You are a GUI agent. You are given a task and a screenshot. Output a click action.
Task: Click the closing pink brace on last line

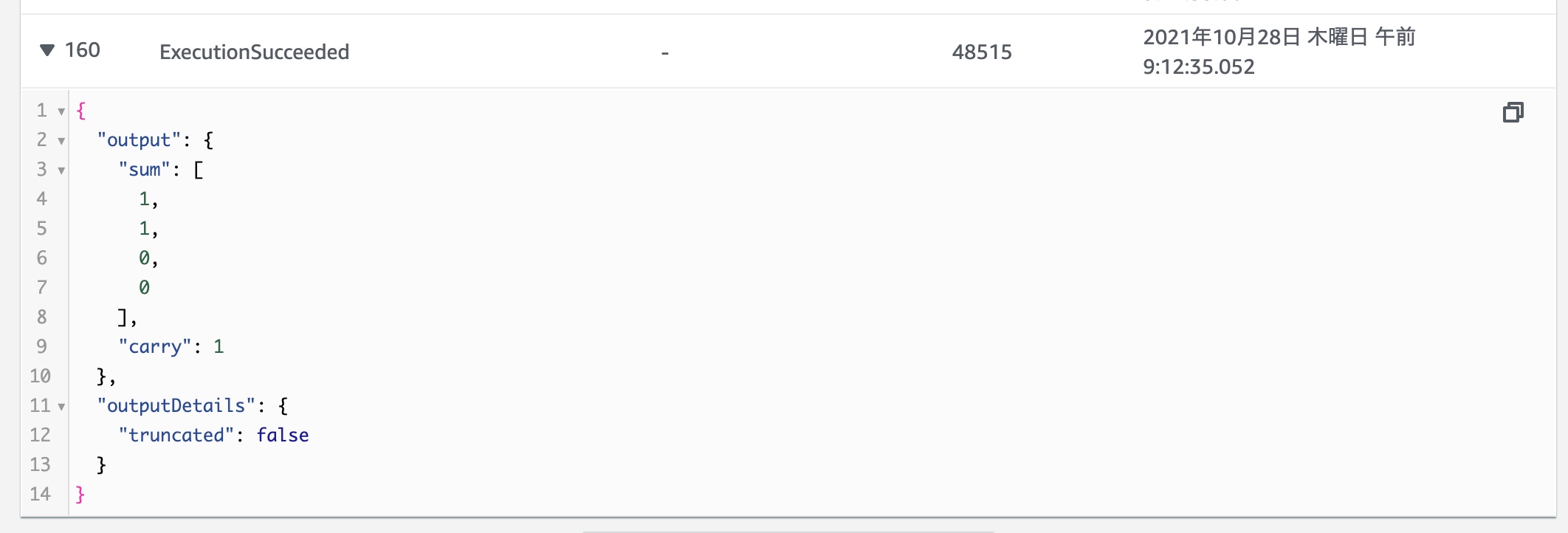pyautogui.click(x=80, y=495)
